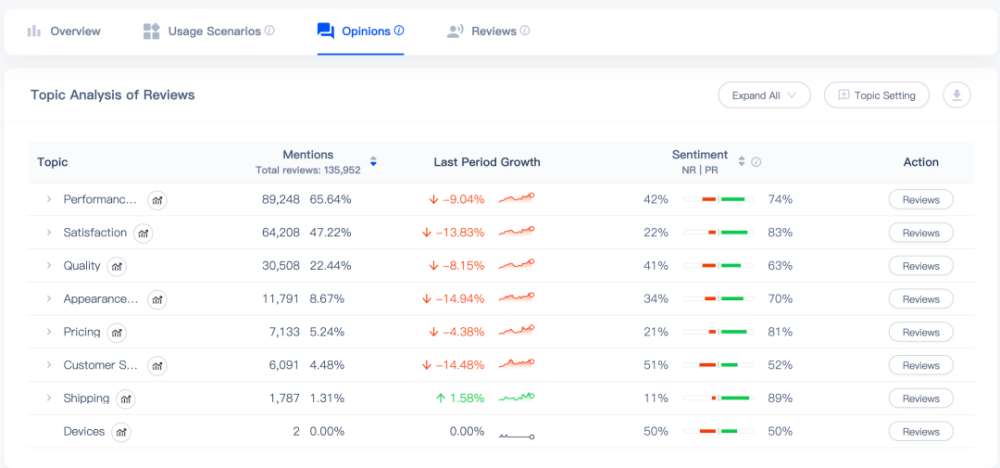Open Reviews for Devices row
Screen dimensions: 1000x468
click(x=921, y=432)
